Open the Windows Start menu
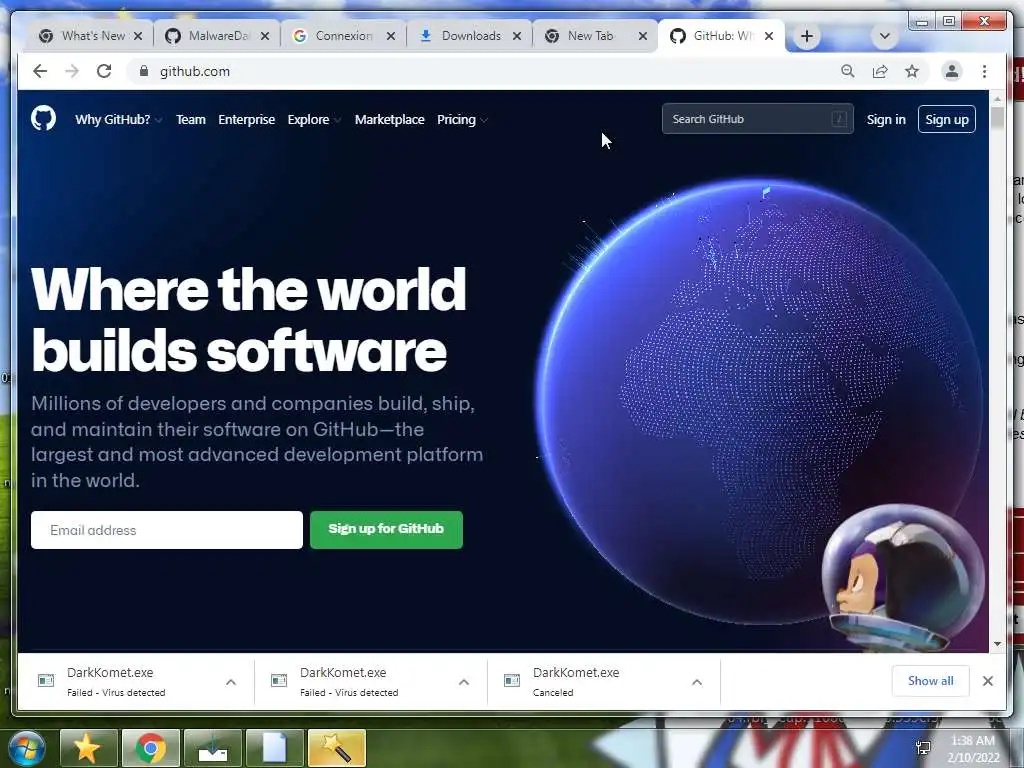 (26, 748)
